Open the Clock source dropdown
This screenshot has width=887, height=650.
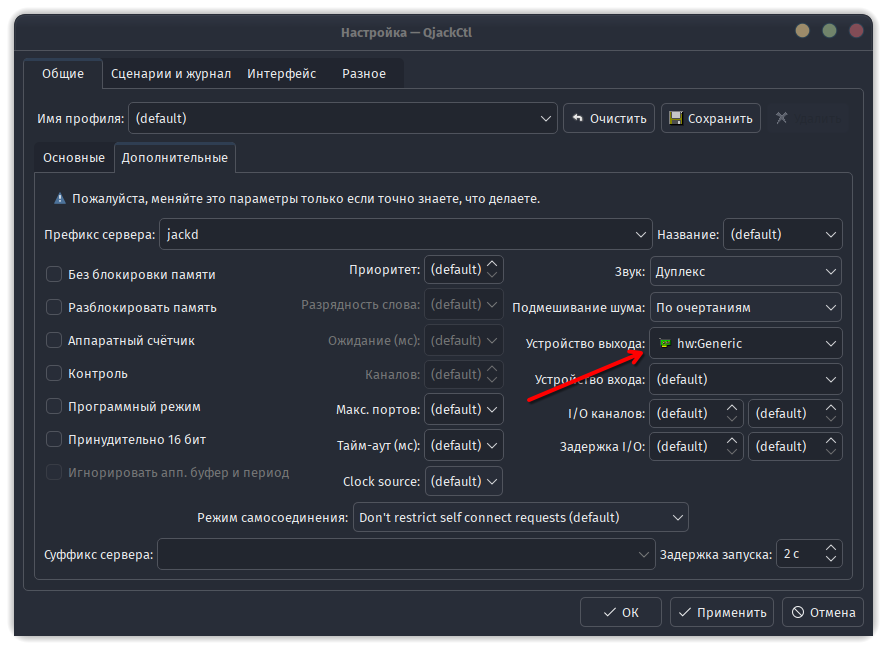(x=463, y=481)
